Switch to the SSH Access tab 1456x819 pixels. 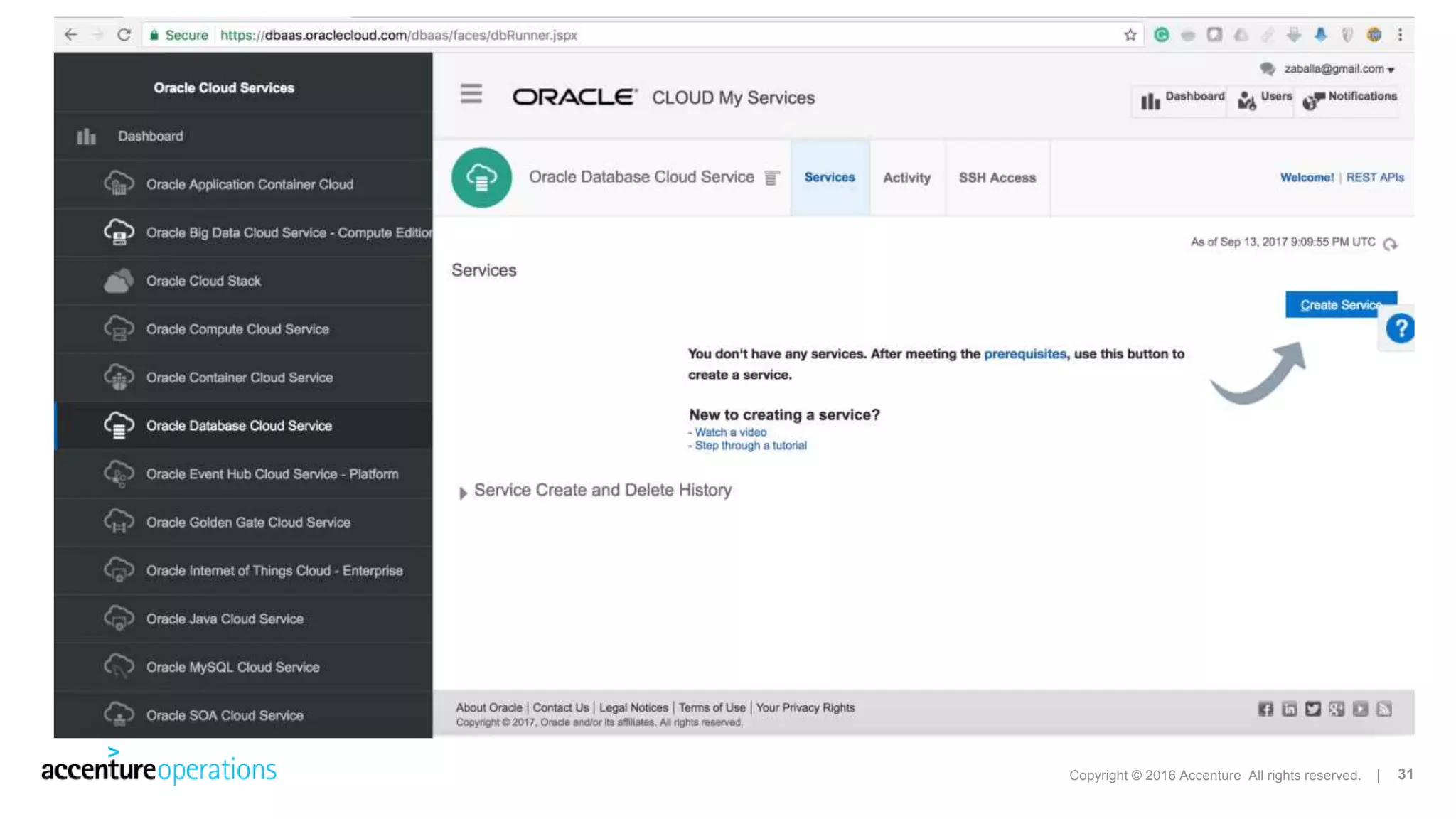pyautogui.click(x=997, y=178)
